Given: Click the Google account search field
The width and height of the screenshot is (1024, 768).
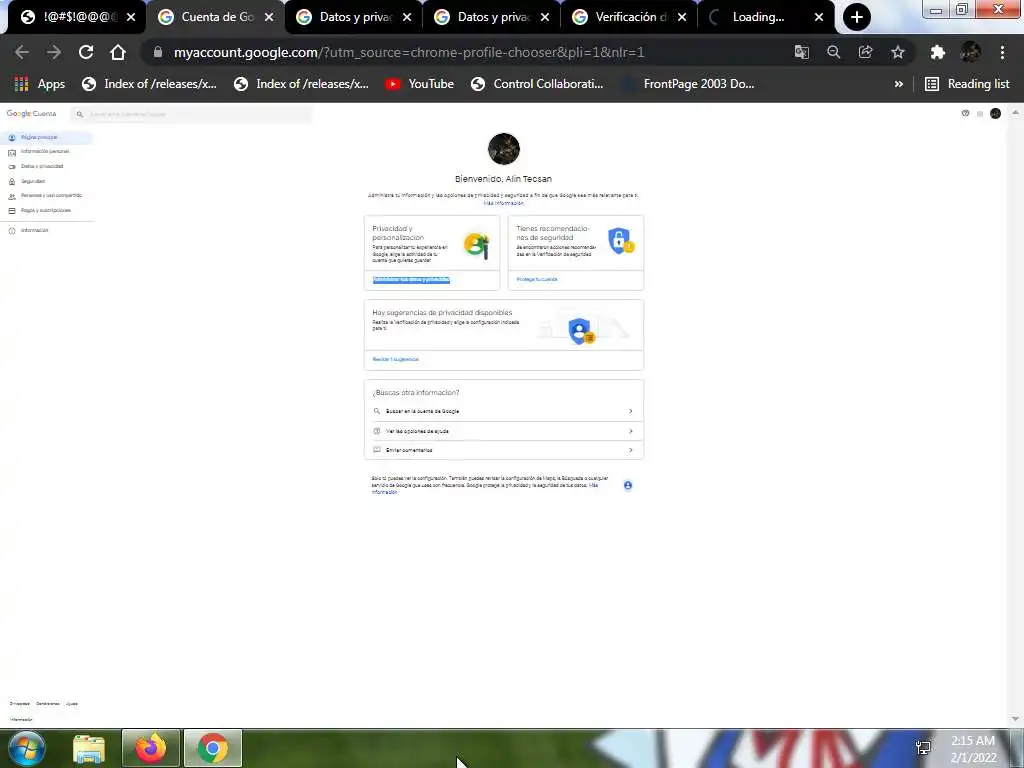Looking at the screenshot, I should (x=191, y=114).
